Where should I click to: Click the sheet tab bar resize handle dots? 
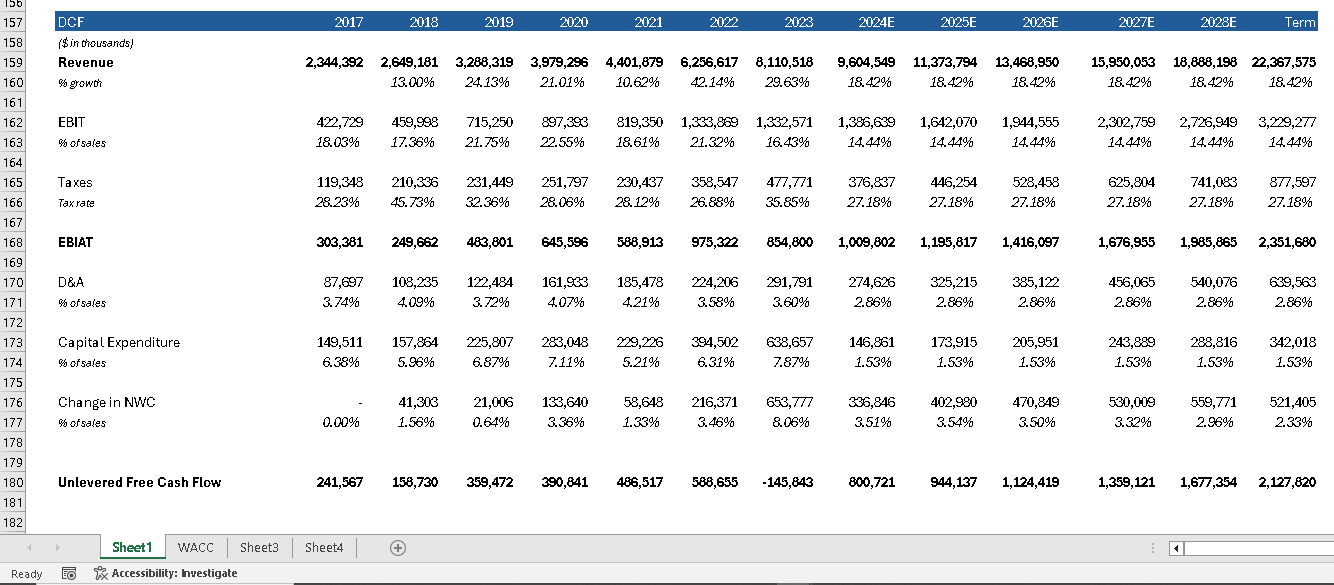pos(1154,548)
